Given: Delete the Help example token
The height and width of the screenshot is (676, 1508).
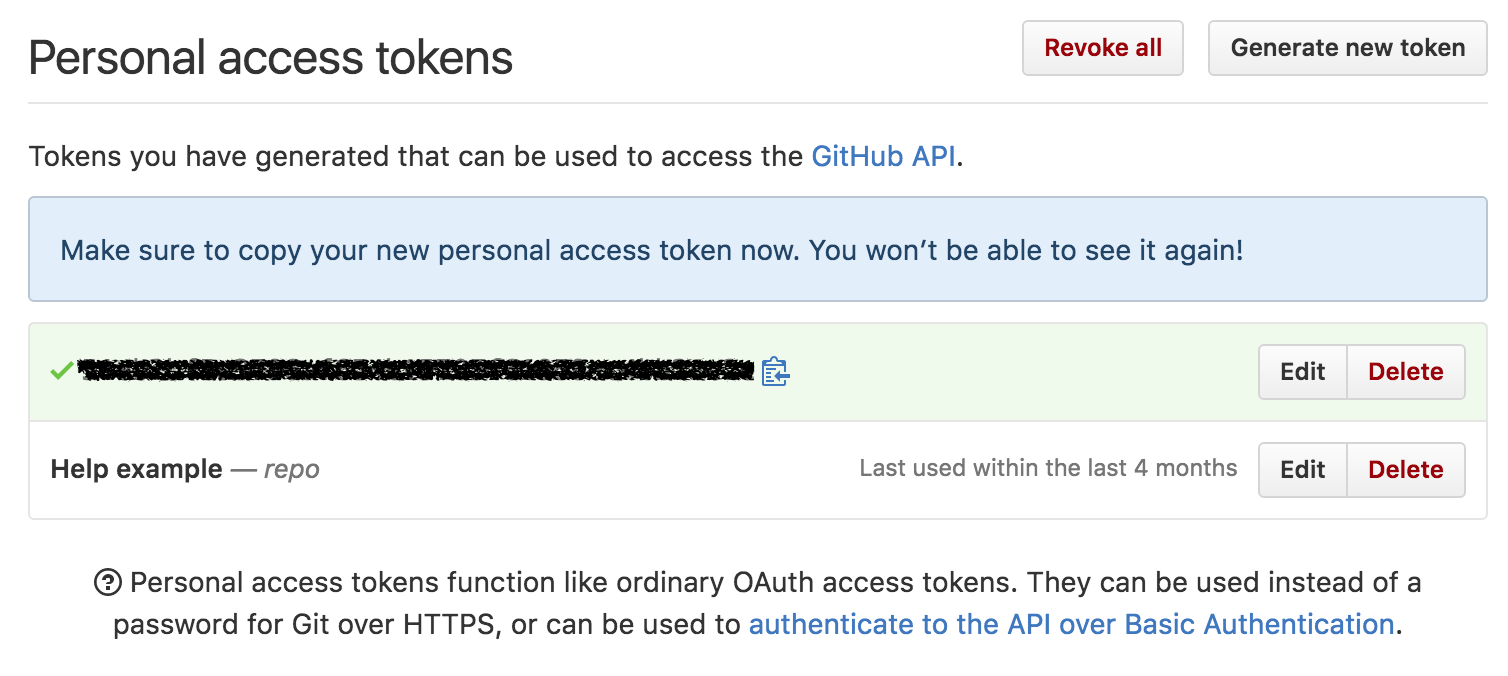Looking at the screenshot, I should click(1405, 469).
